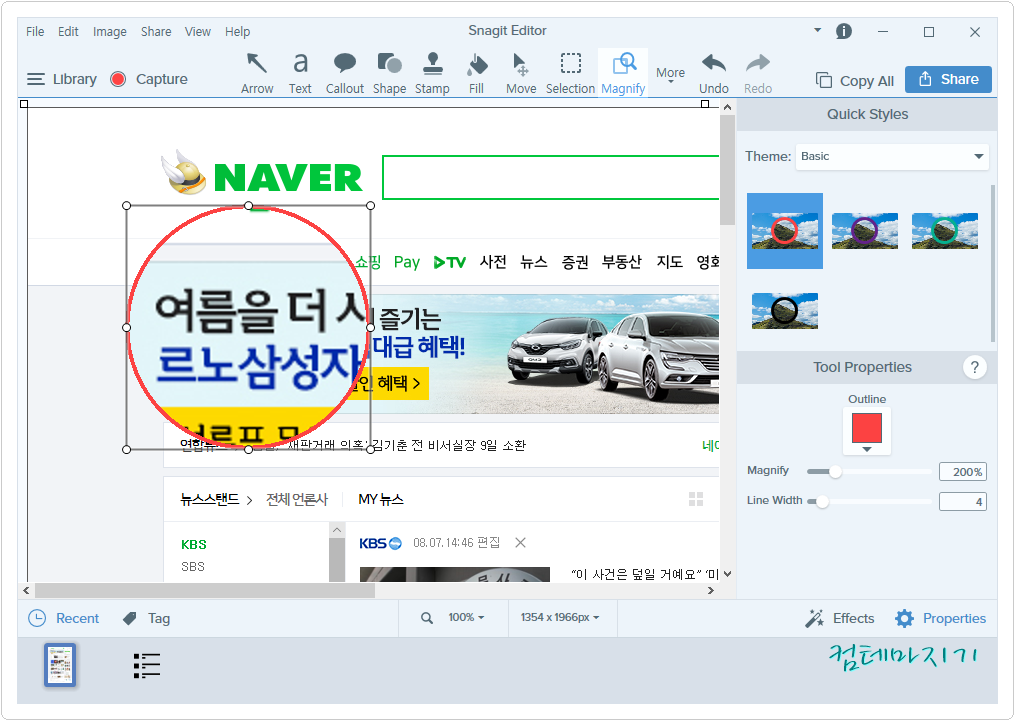
Task: Open the Edit menu
Action: [68, 32]
